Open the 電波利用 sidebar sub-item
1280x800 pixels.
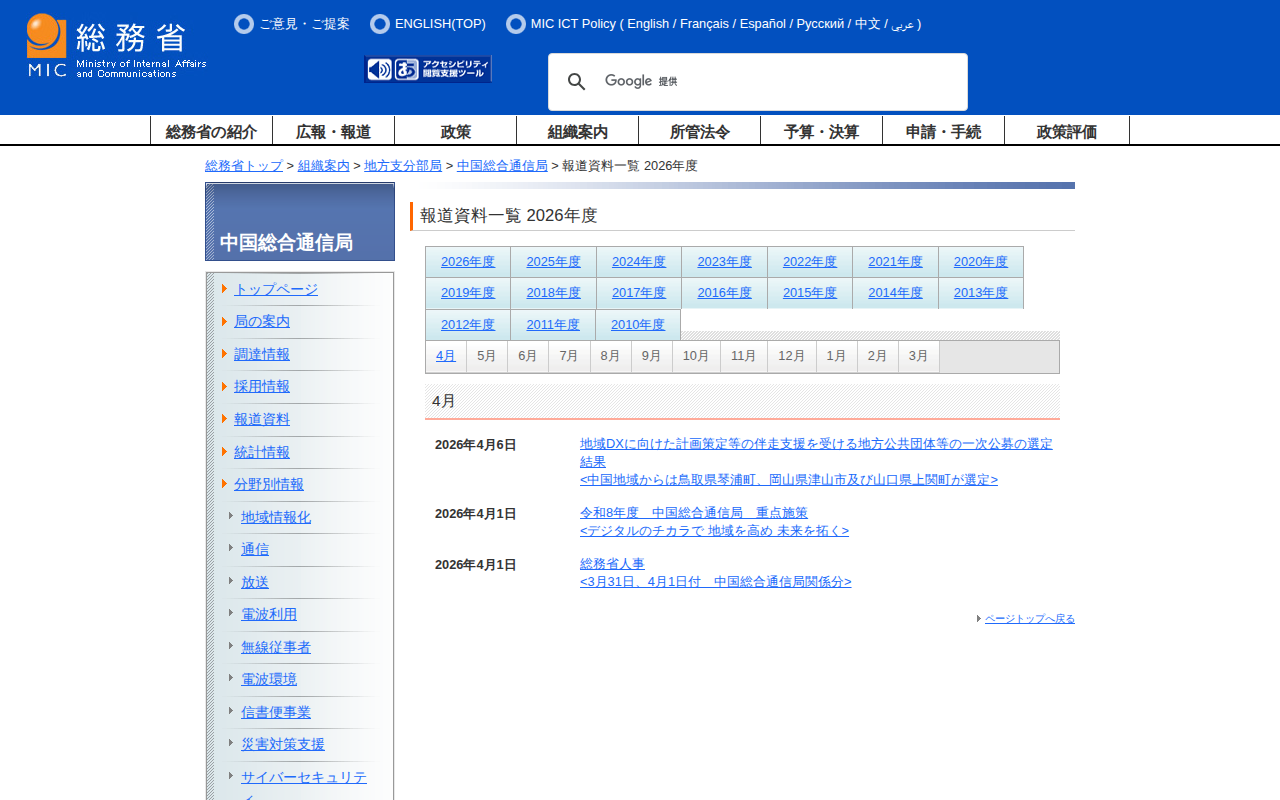[268, 614]
